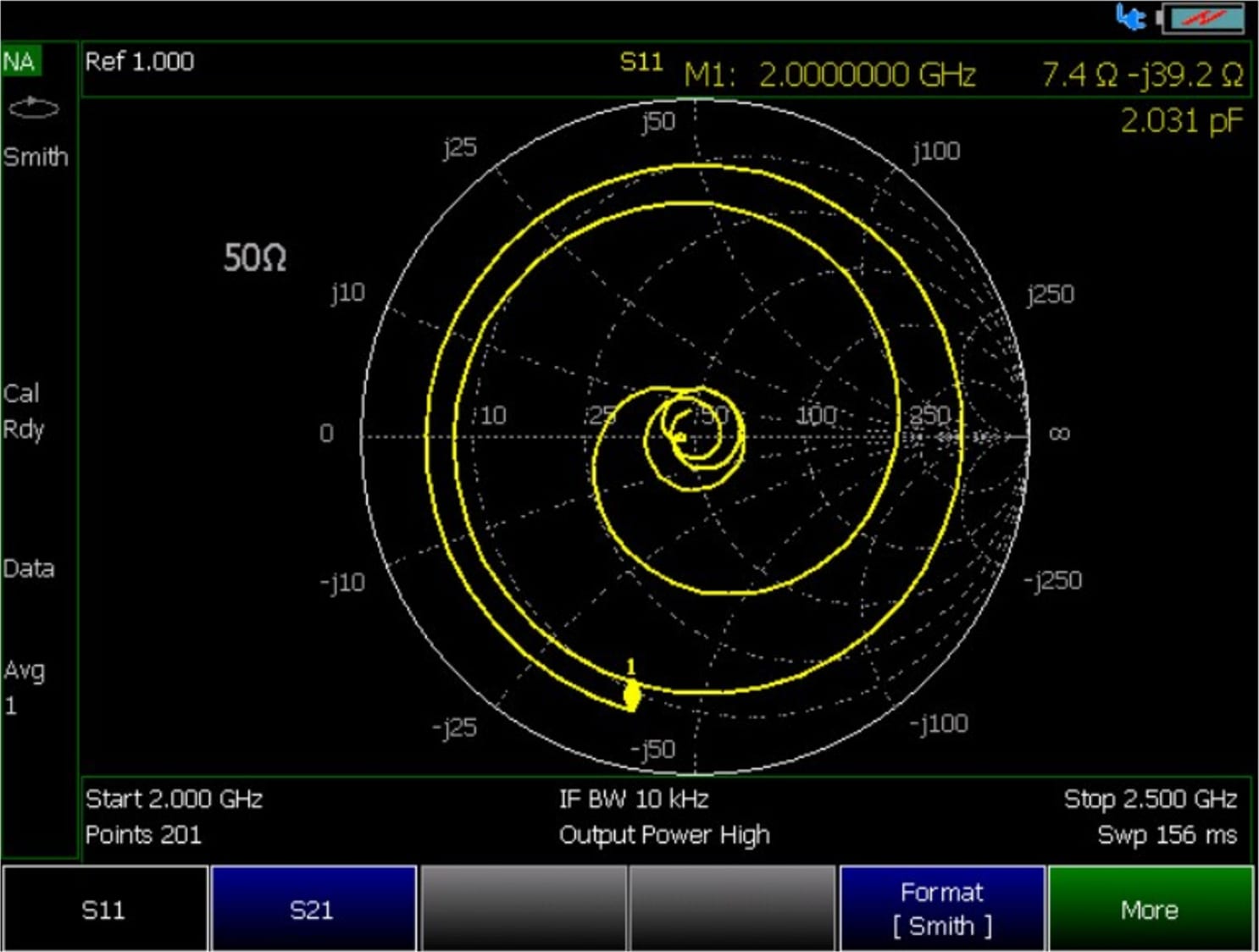Screen dimensions: 1259x952
Task: Click the yellow S11 trace label
Action: point(641,62)
